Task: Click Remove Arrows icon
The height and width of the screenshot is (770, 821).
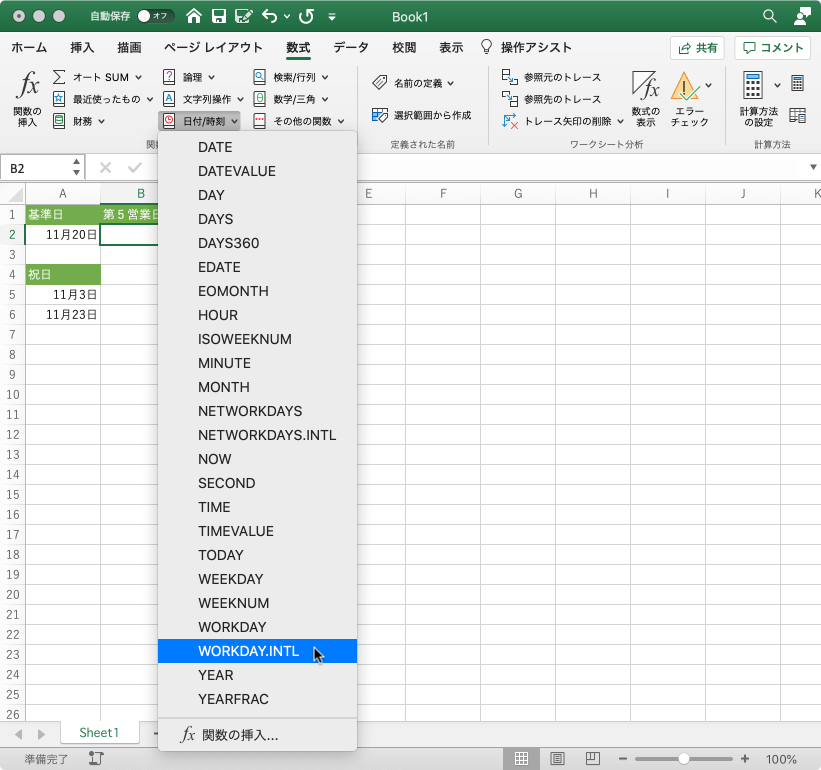Action: coord(509,121)
